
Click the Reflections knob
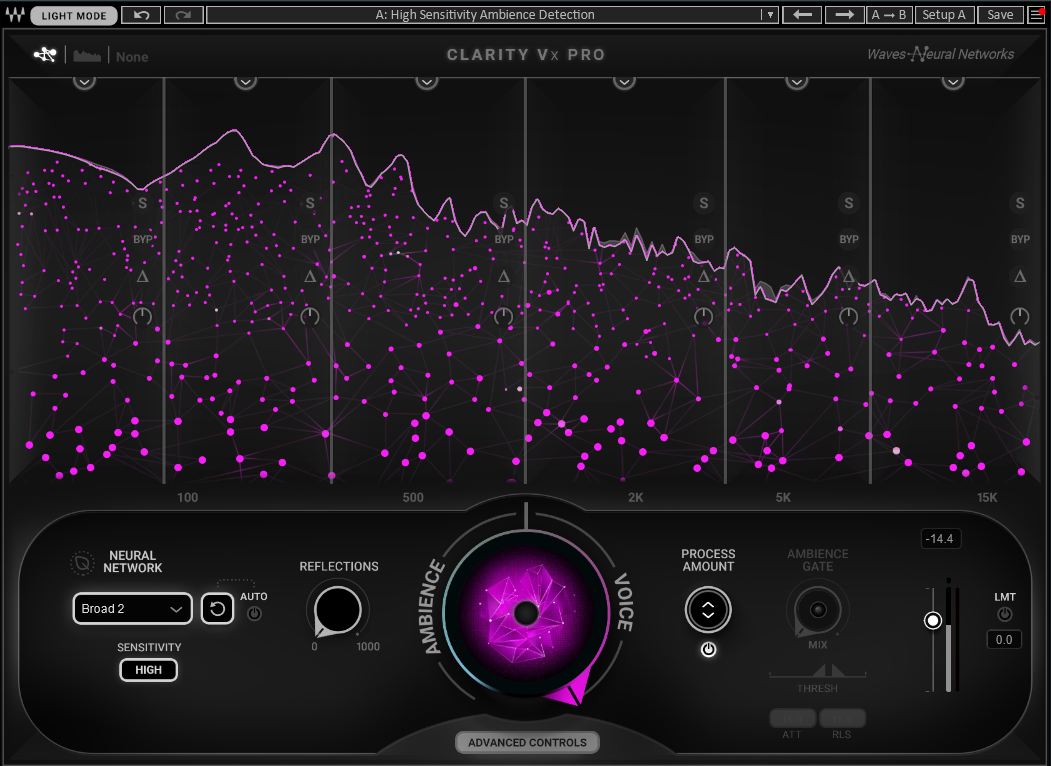[x=338, y=610]
